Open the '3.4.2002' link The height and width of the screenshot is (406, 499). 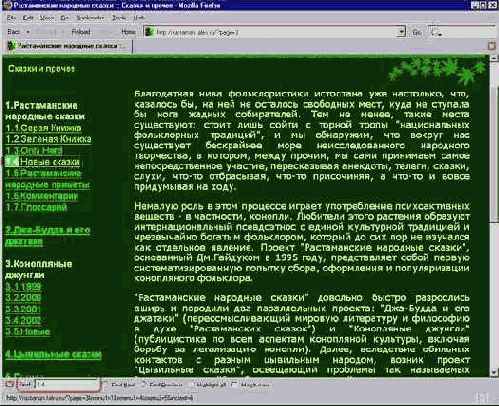(x=23, y=320)
